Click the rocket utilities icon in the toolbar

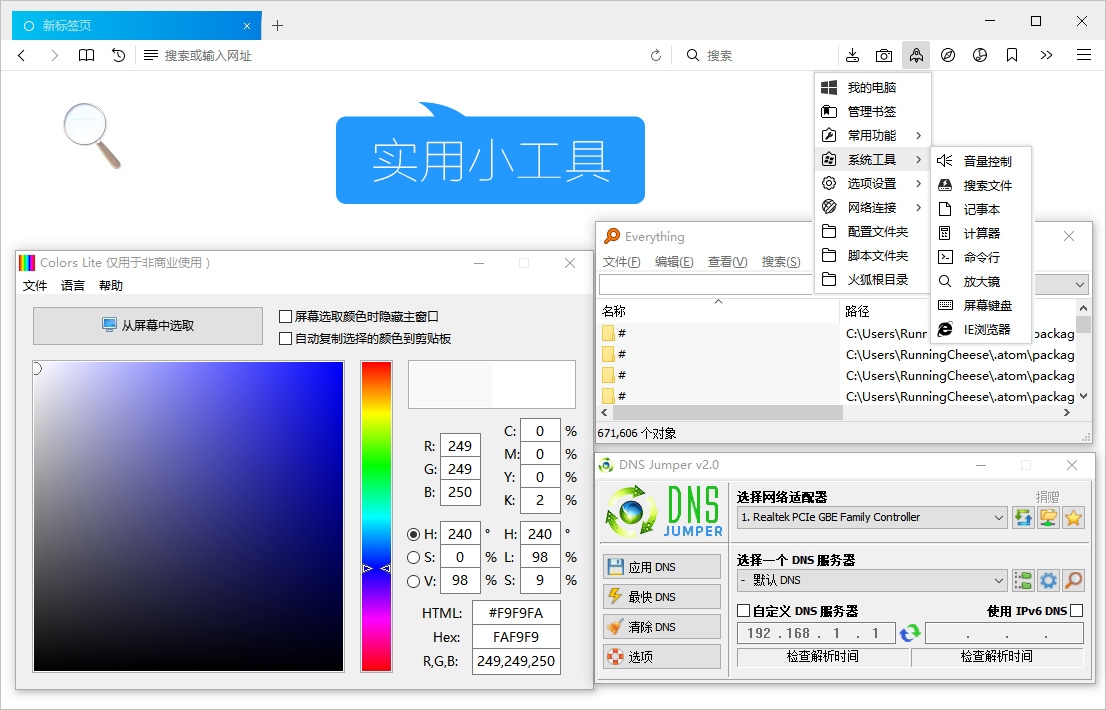tap(916, 55)
